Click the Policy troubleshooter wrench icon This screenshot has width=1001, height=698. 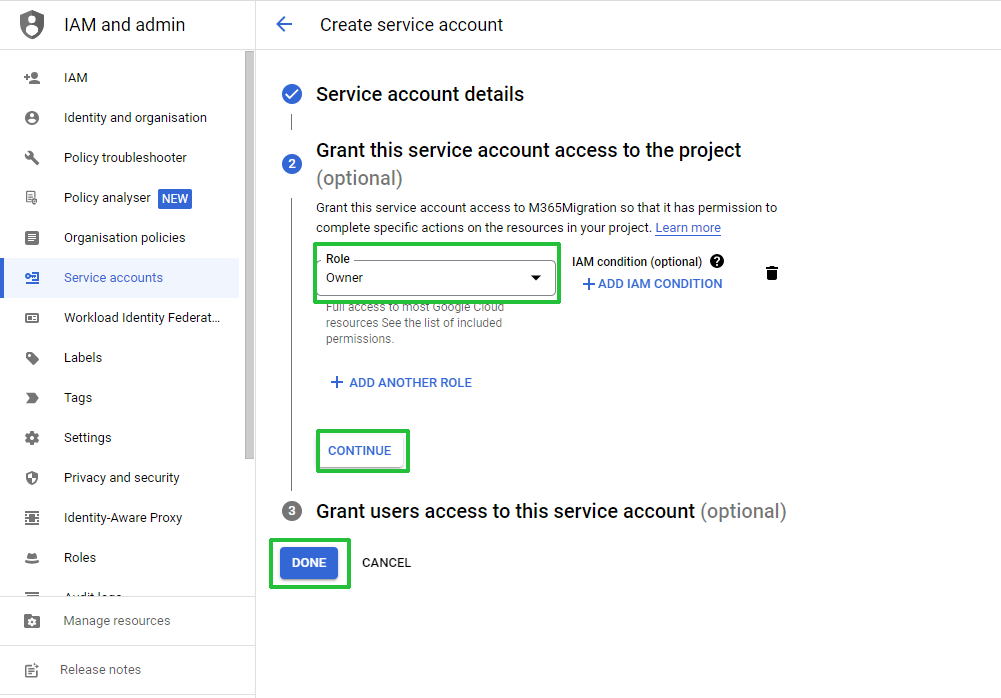coord(32,158)
